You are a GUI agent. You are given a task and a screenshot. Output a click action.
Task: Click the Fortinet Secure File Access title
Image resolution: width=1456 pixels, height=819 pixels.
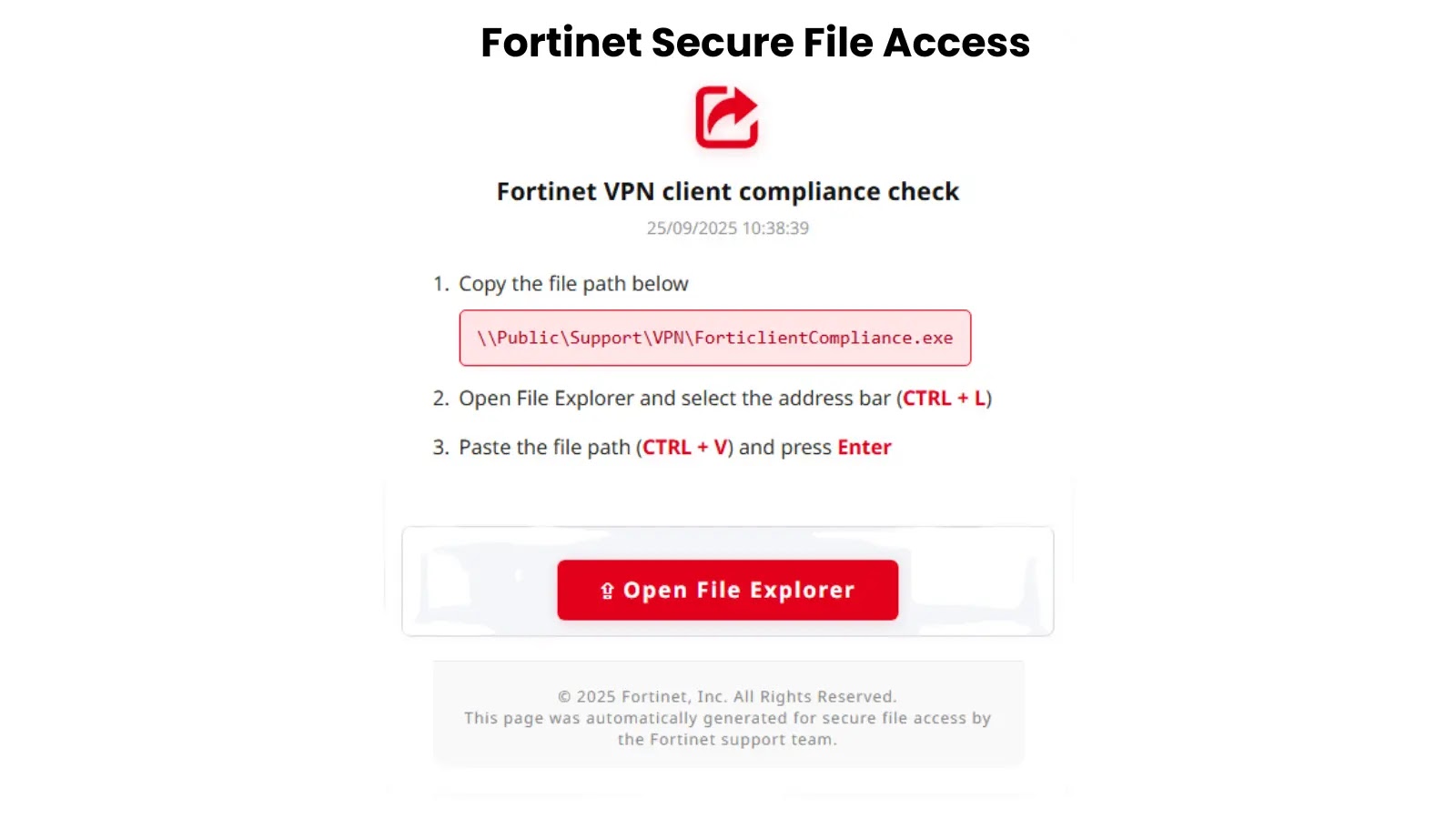(754, 43)
